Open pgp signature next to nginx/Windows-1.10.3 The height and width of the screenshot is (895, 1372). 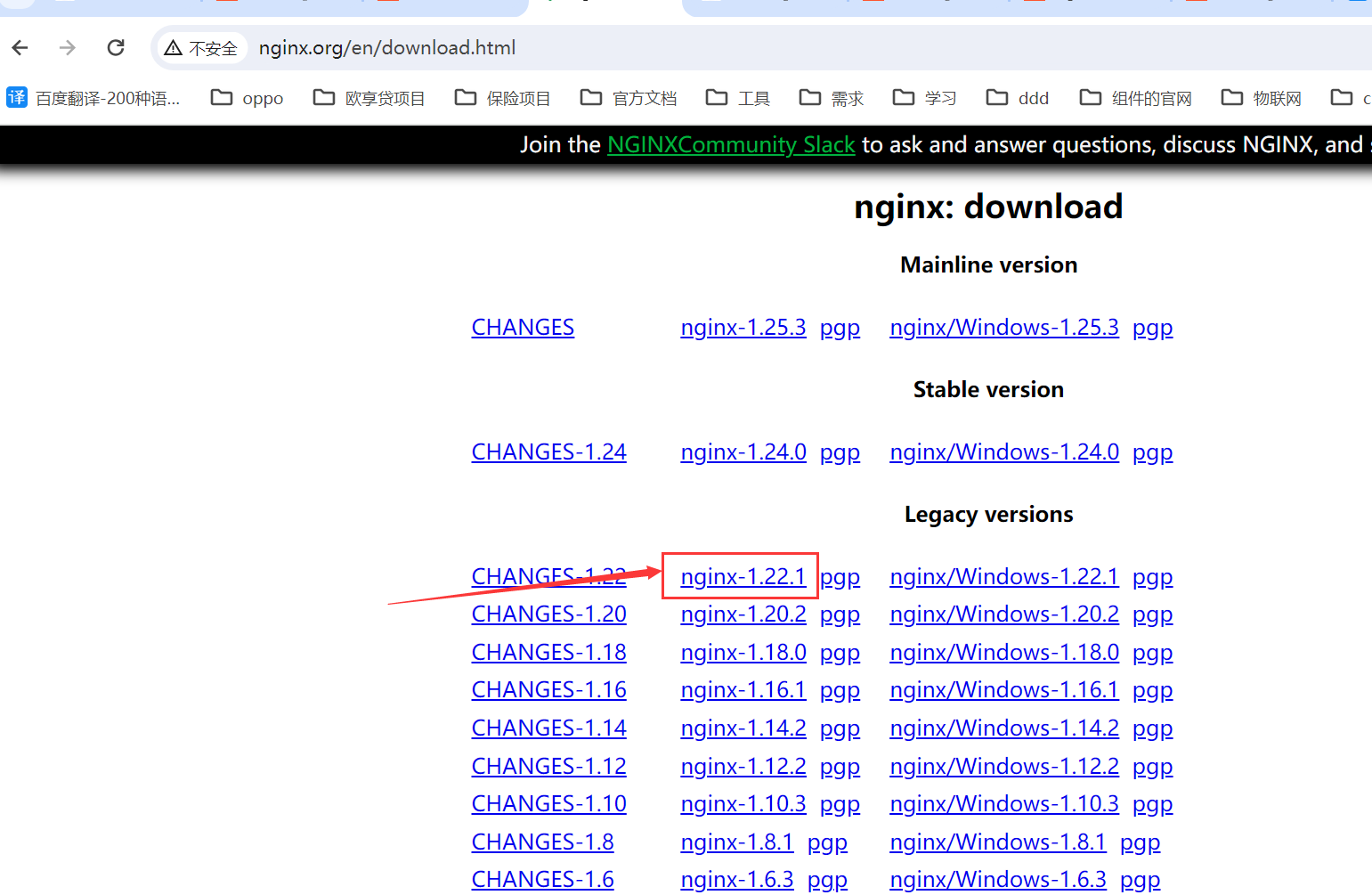(1152, 805)
